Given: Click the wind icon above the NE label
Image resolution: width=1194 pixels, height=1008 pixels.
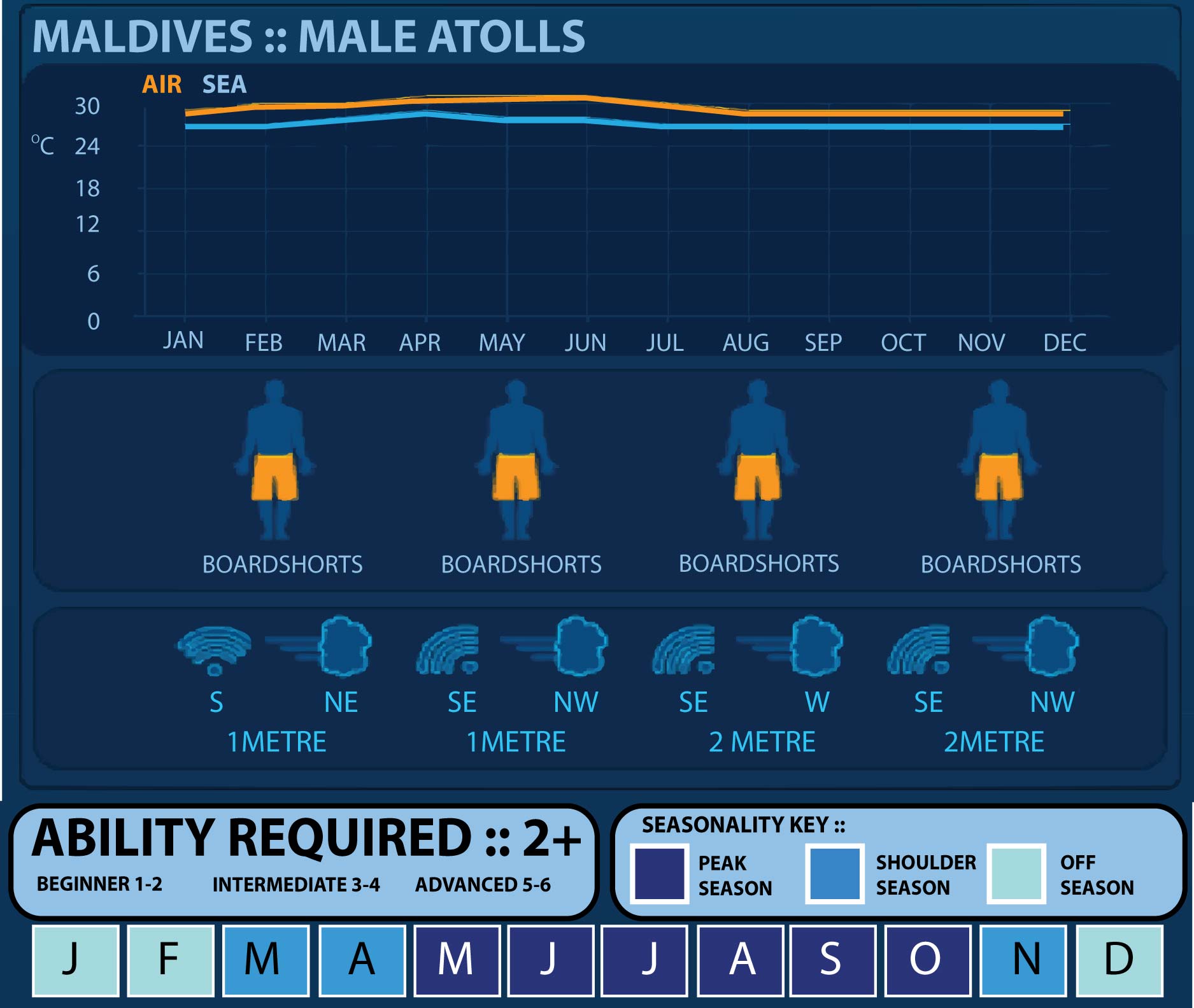Looking at the screenshot, I should [x=325, y=646].
